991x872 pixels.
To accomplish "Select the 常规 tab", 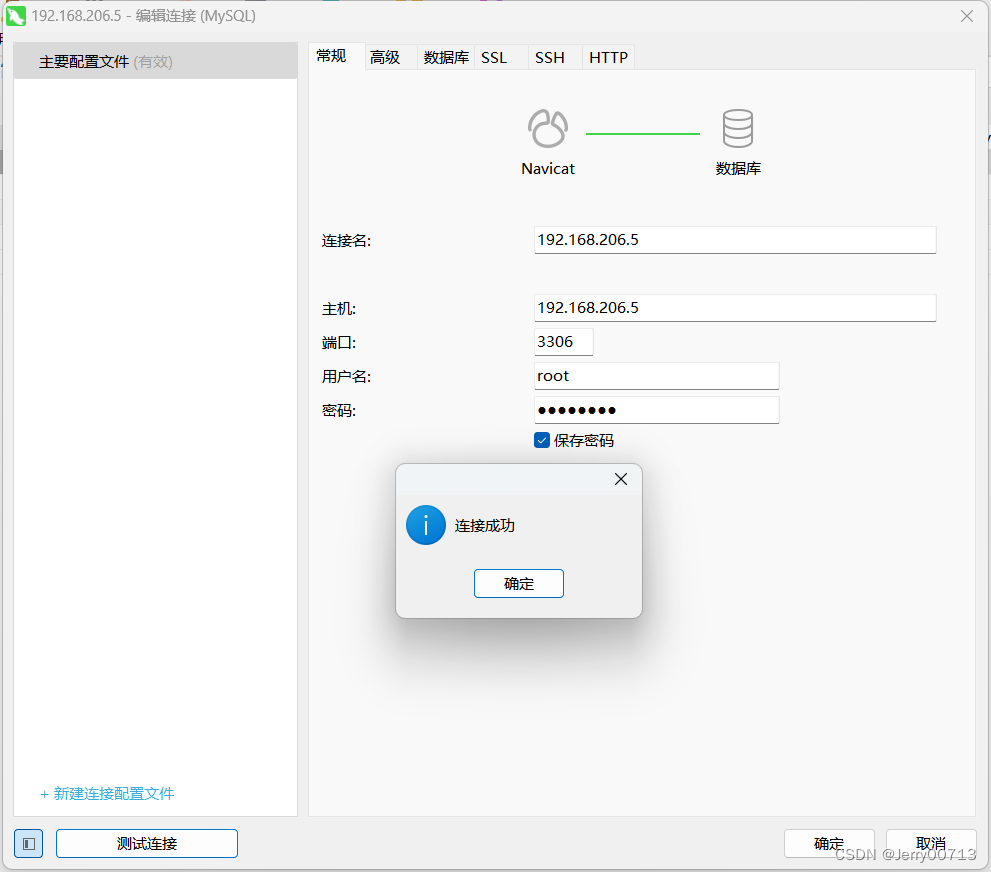I will (x=331, y=57).
